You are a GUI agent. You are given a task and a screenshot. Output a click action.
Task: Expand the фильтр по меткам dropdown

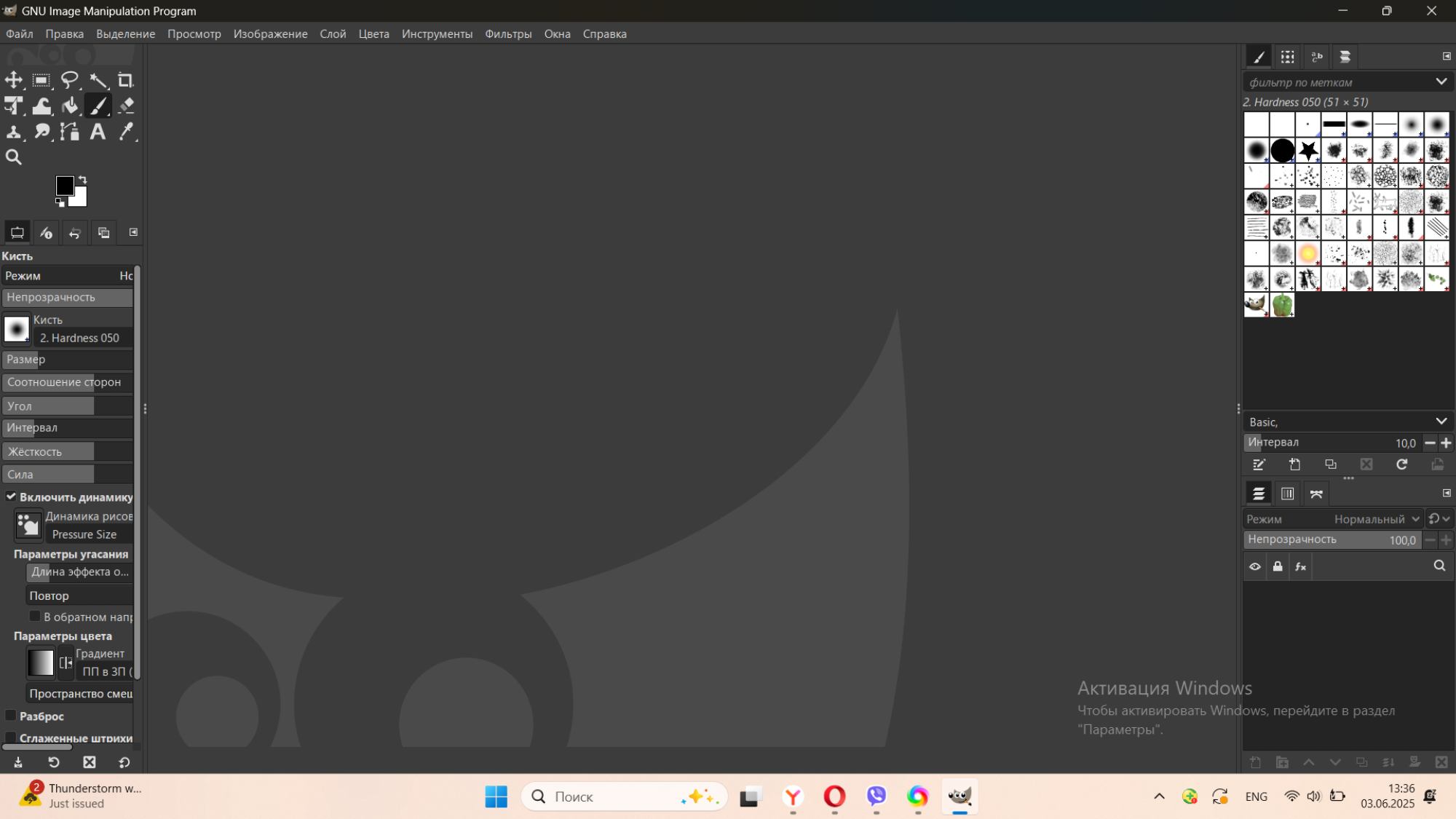tap(1441, 82)
